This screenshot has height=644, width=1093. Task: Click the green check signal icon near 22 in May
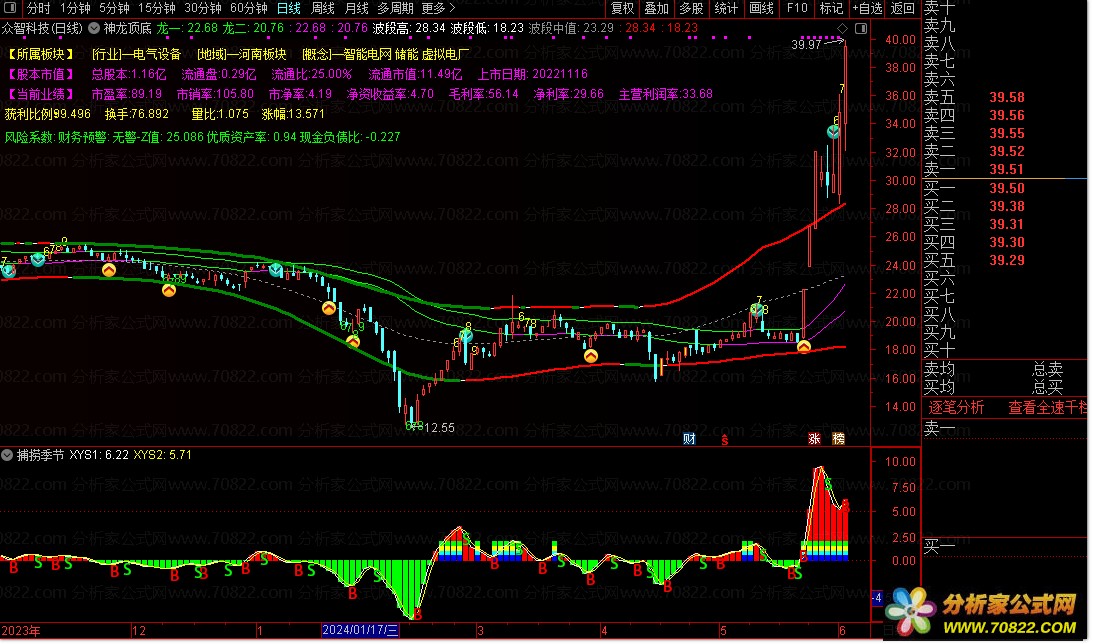coord(757,309)
